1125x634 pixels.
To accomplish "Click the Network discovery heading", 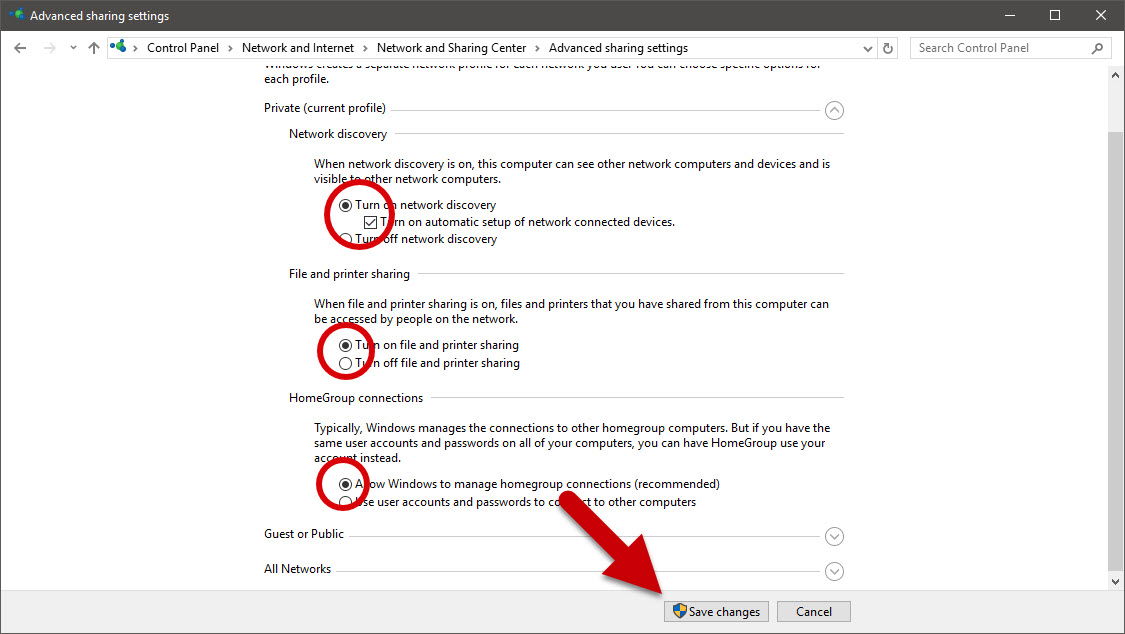I will tap(338, 134).
